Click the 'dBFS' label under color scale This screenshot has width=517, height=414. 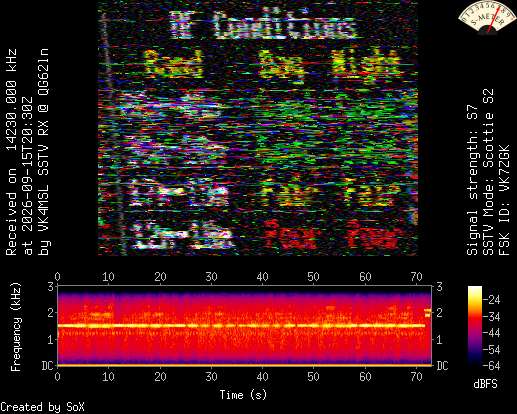(x=485, y=384)
